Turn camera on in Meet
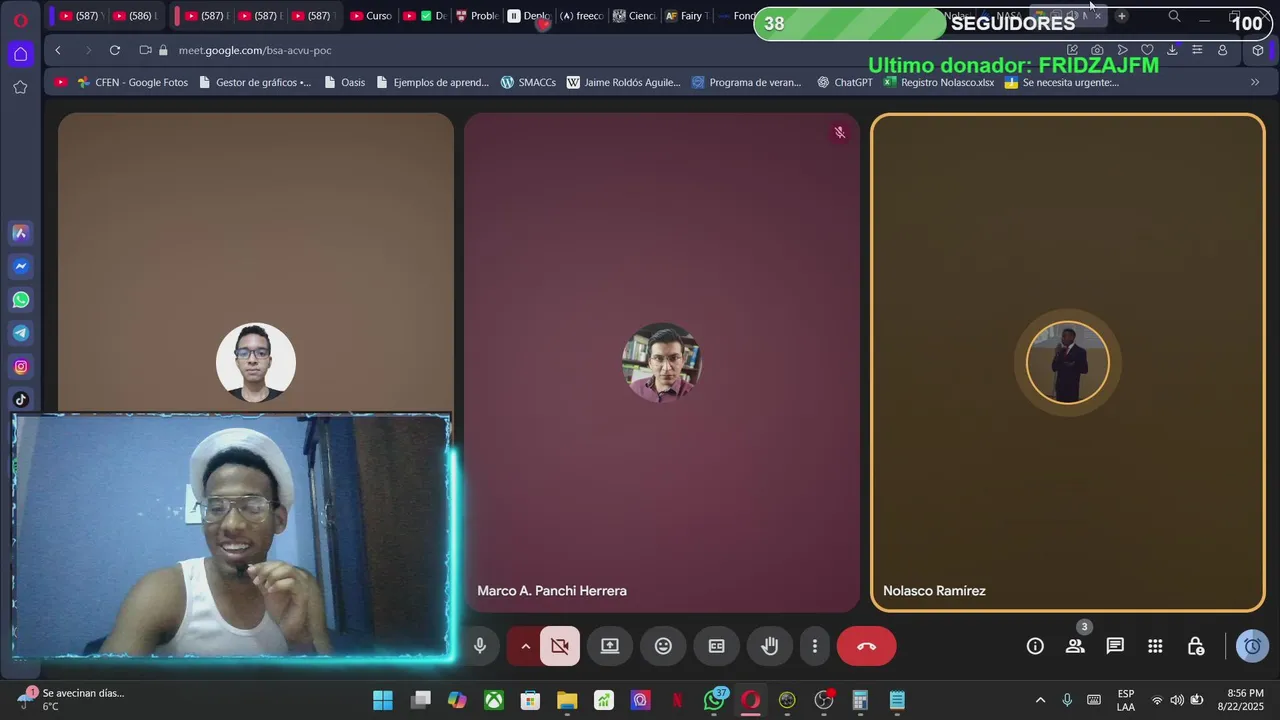 (x=560, y=646)
